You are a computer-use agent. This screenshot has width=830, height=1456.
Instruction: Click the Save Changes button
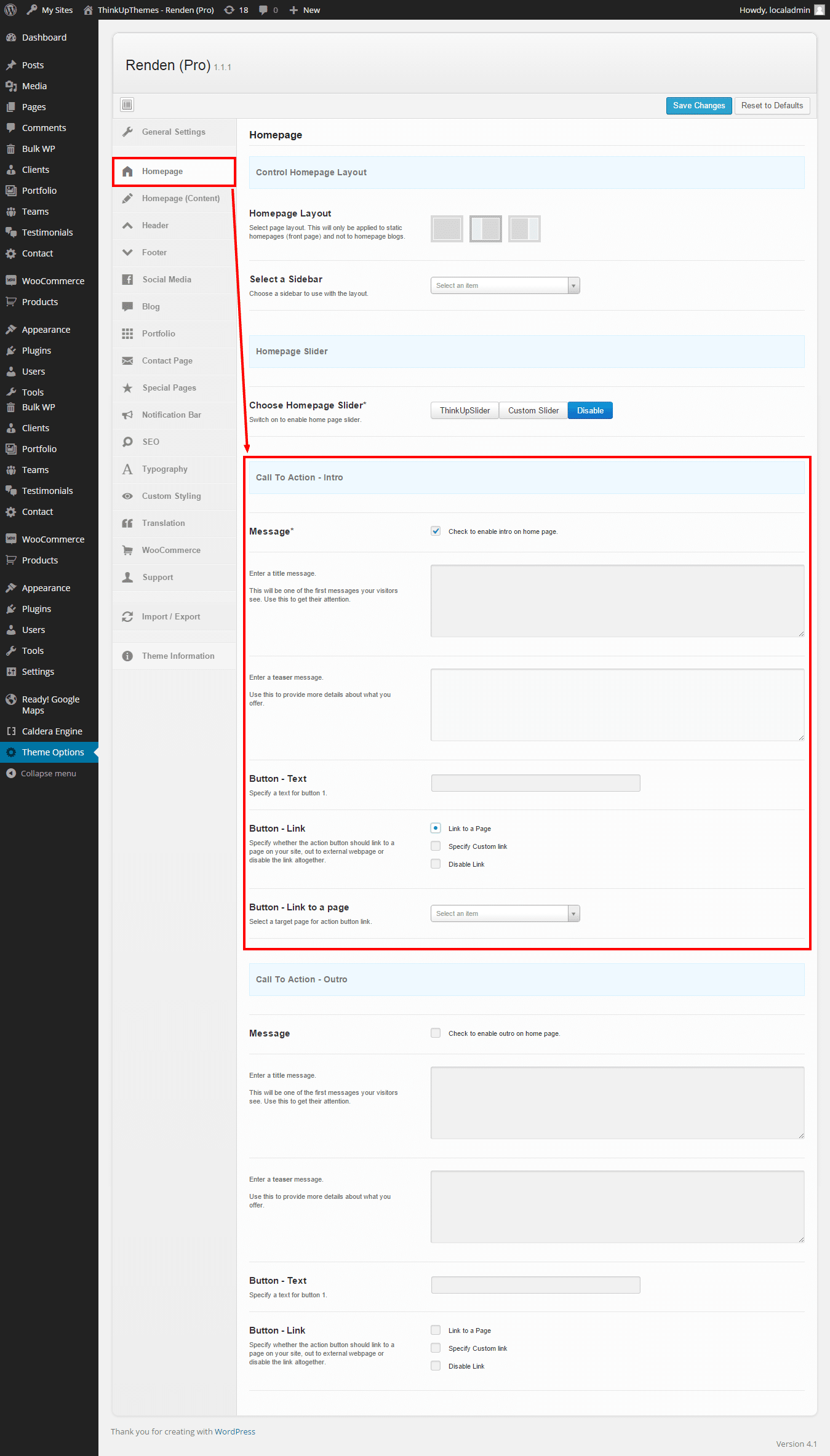point(699,105)
